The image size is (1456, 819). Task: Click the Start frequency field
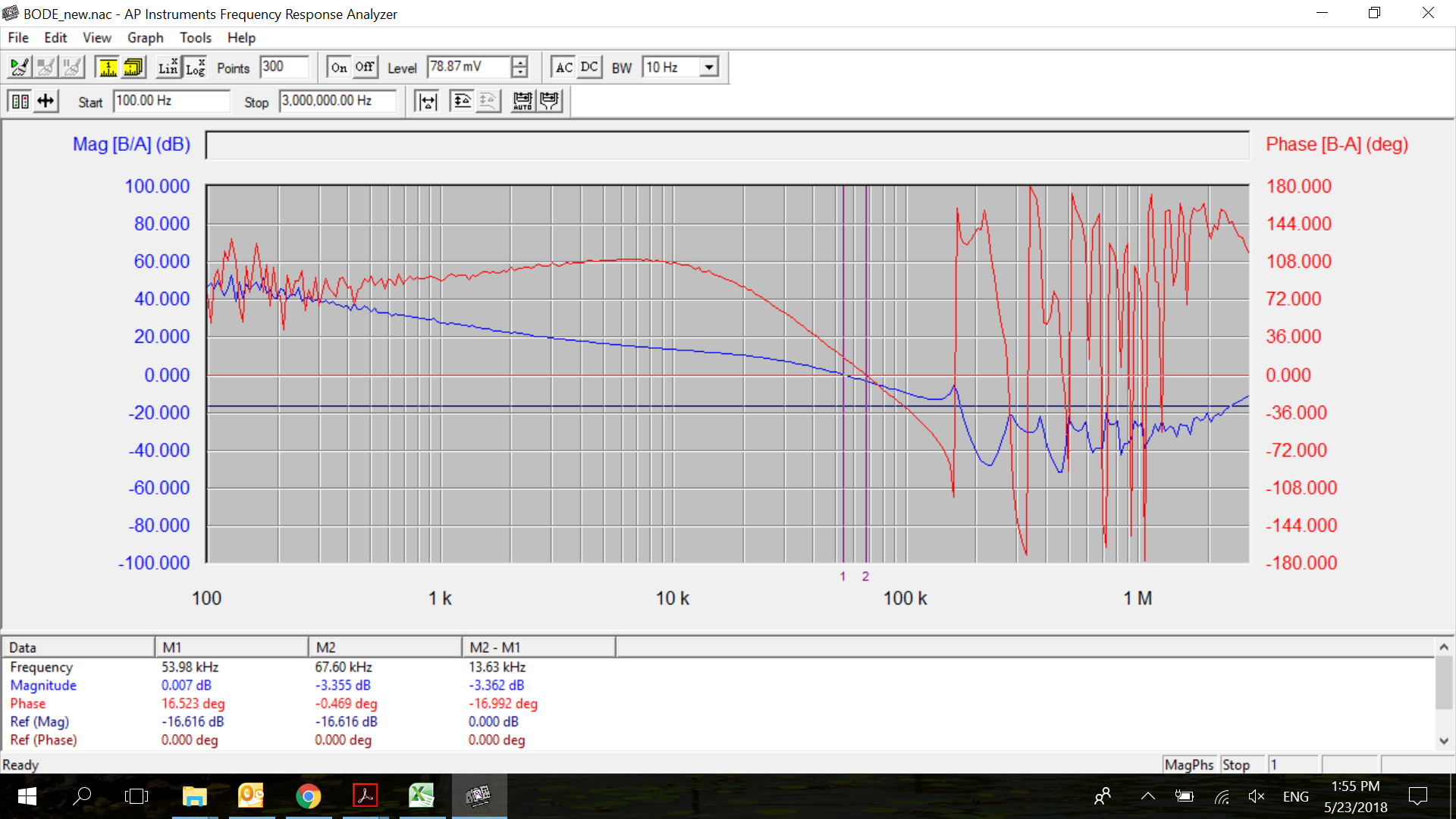click(171, 101)
